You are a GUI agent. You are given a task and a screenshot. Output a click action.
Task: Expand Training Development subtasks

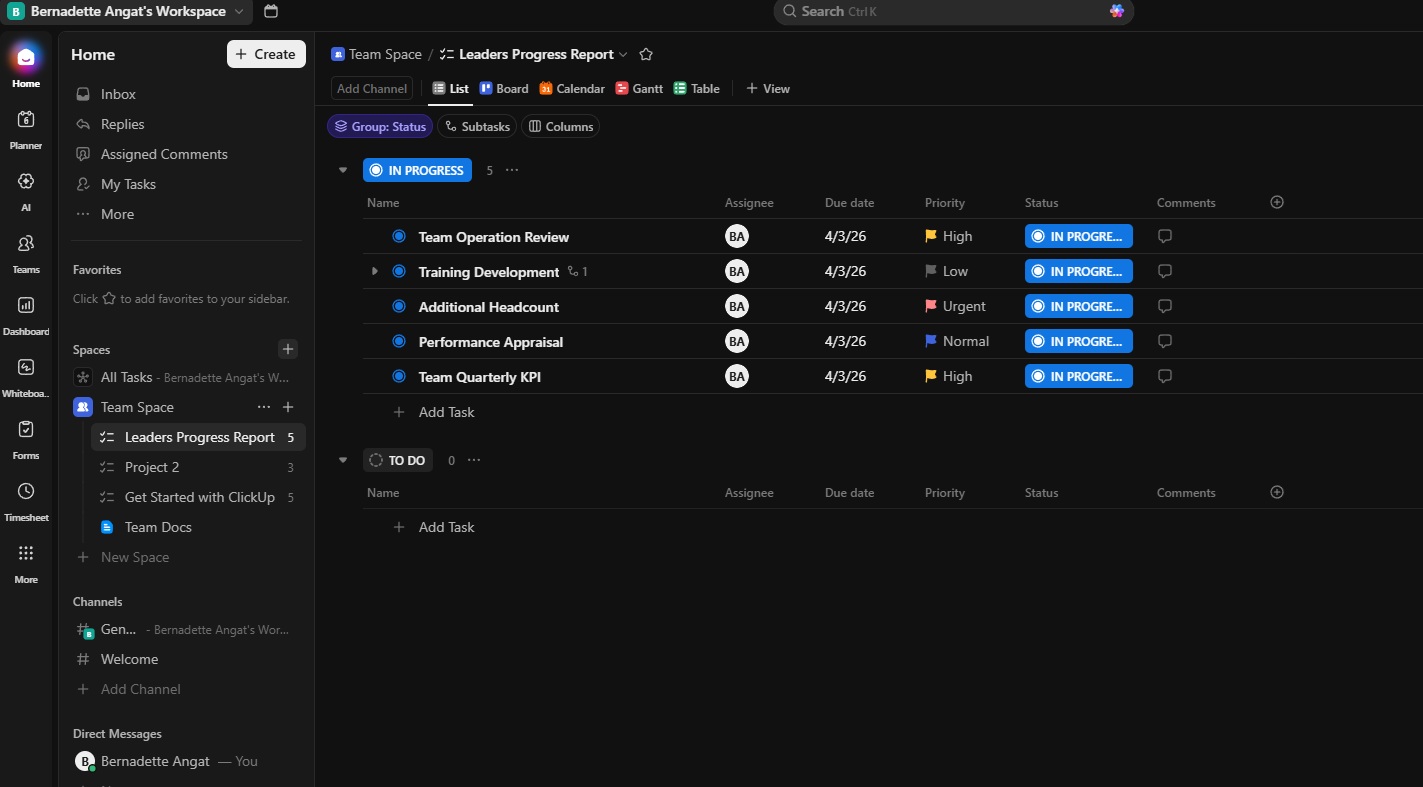click(x=375, y=272)
